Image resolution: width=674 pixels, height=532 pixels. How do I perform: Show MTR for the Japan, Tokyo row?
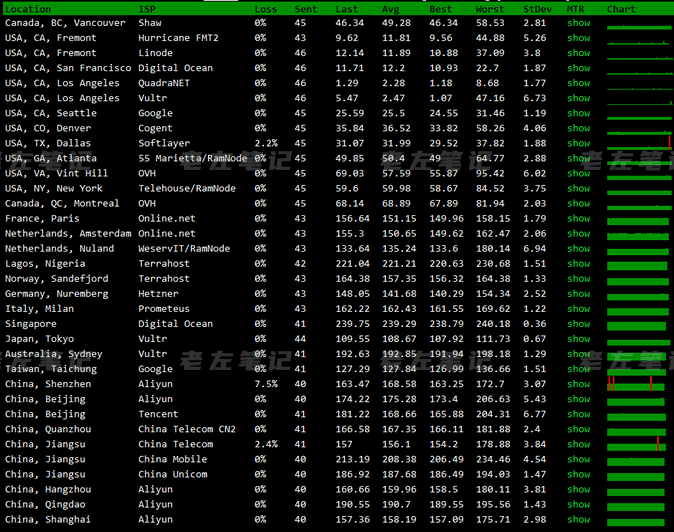(578, 339)
